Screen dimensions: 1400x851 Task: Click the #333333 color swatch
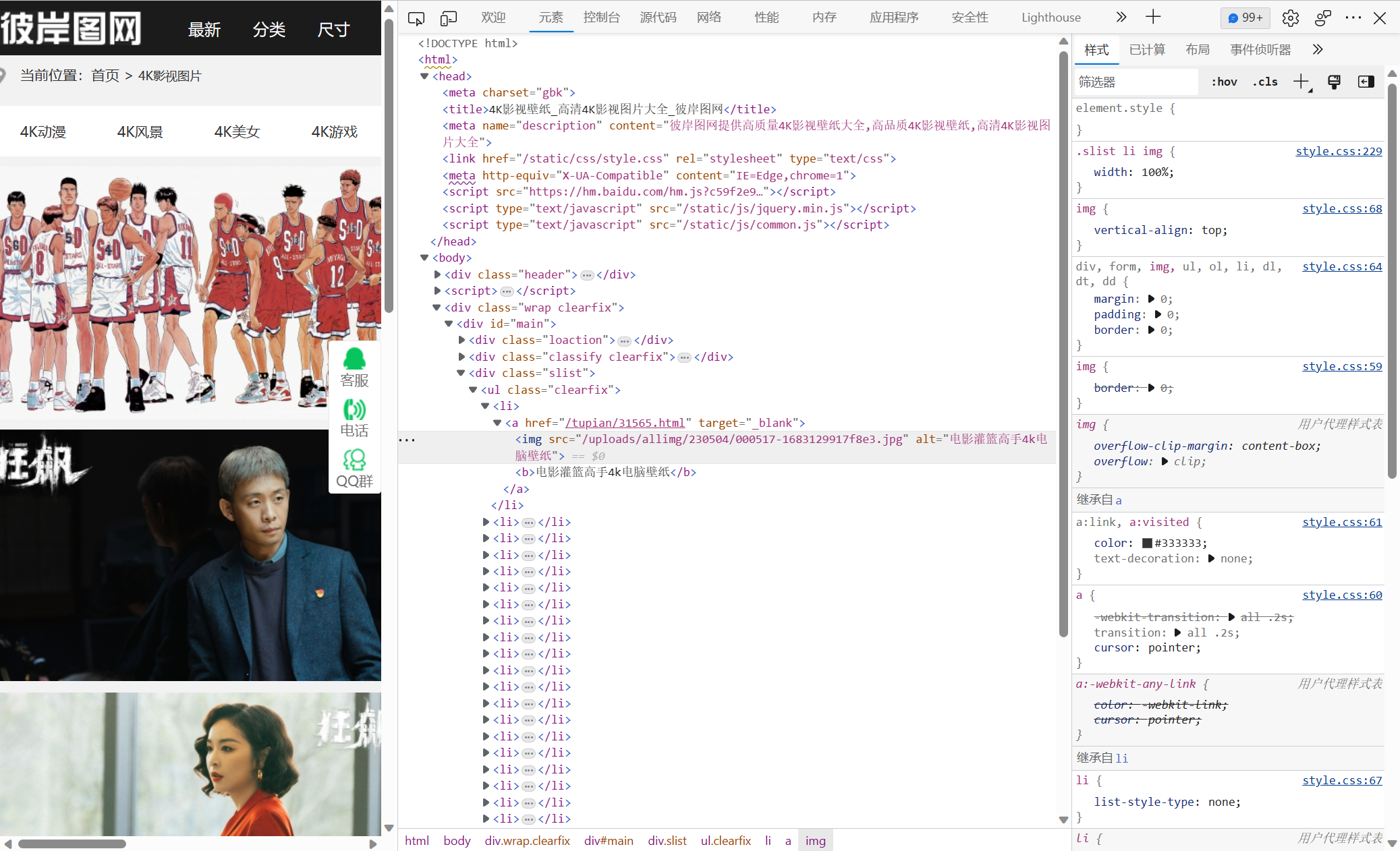[x=1147, y=544]
